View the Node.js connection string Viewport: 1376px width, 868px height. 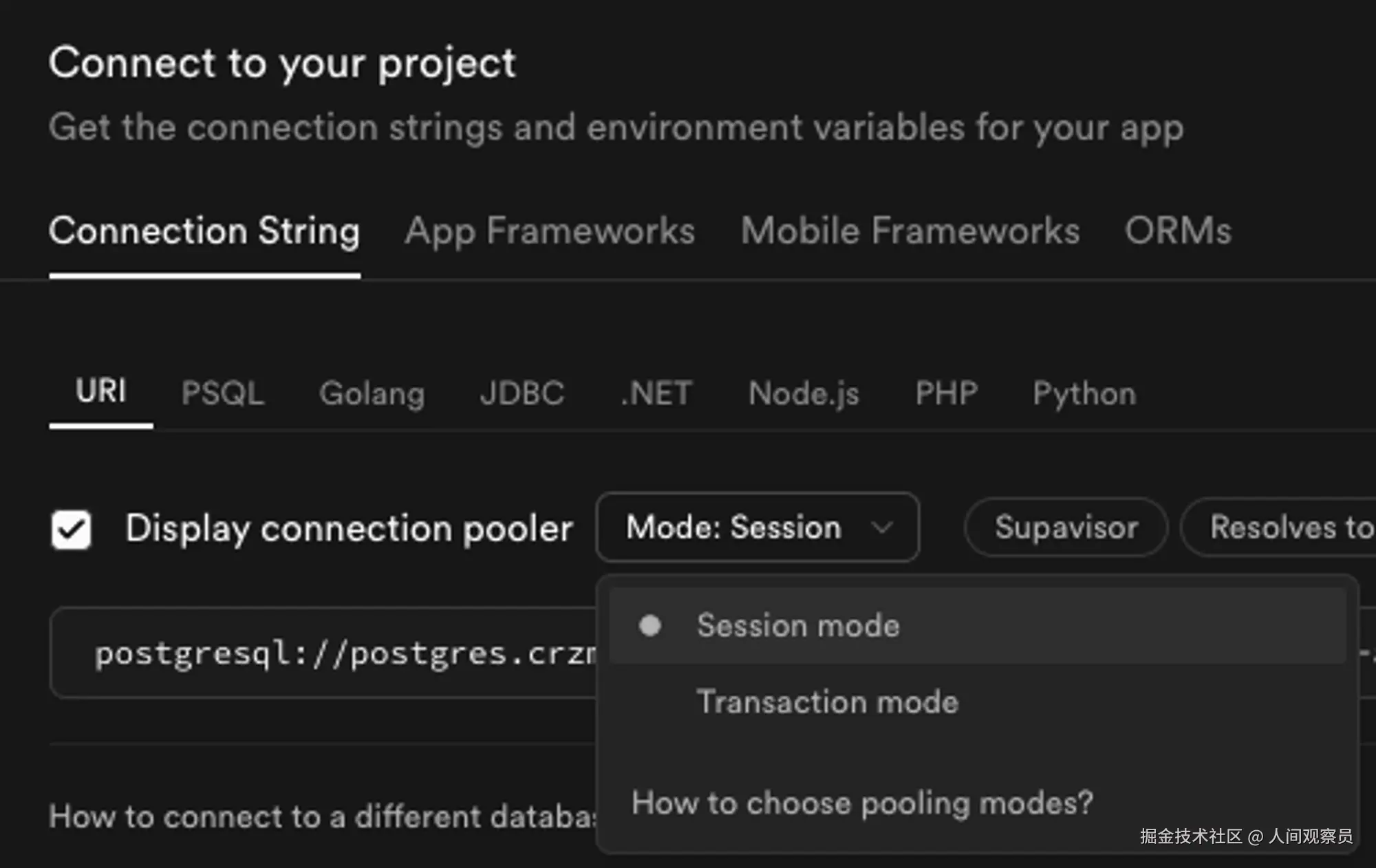(x=804, y=393)
